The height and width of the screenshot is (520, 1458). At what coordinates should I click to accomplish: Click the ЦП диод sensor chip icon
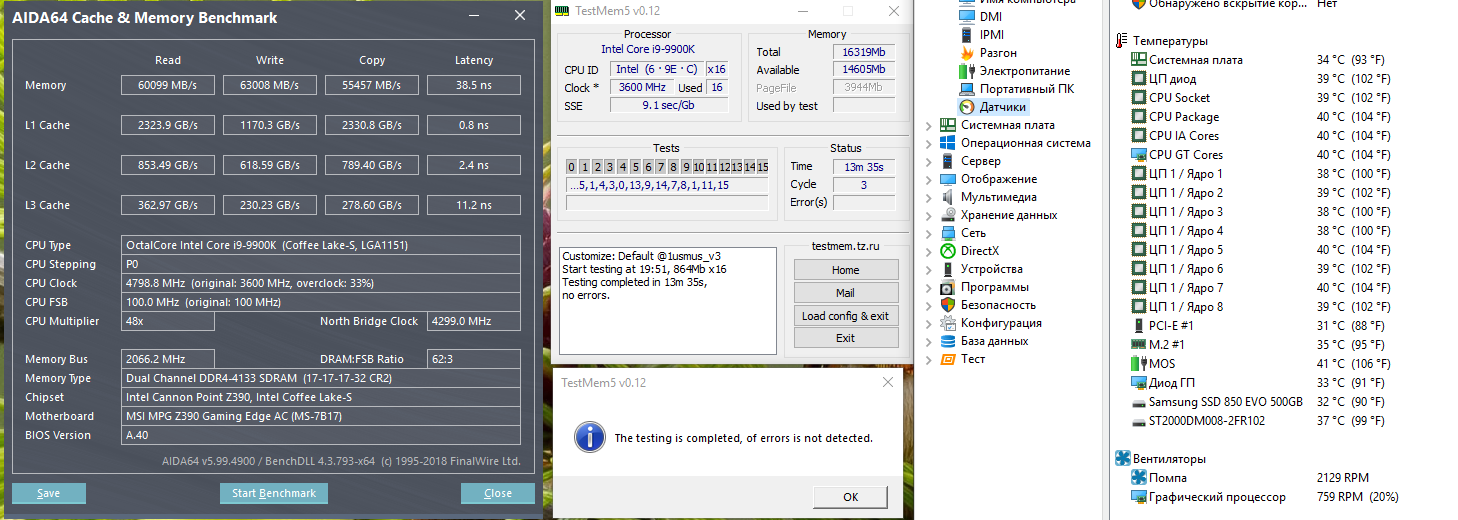coord(1139,79)
